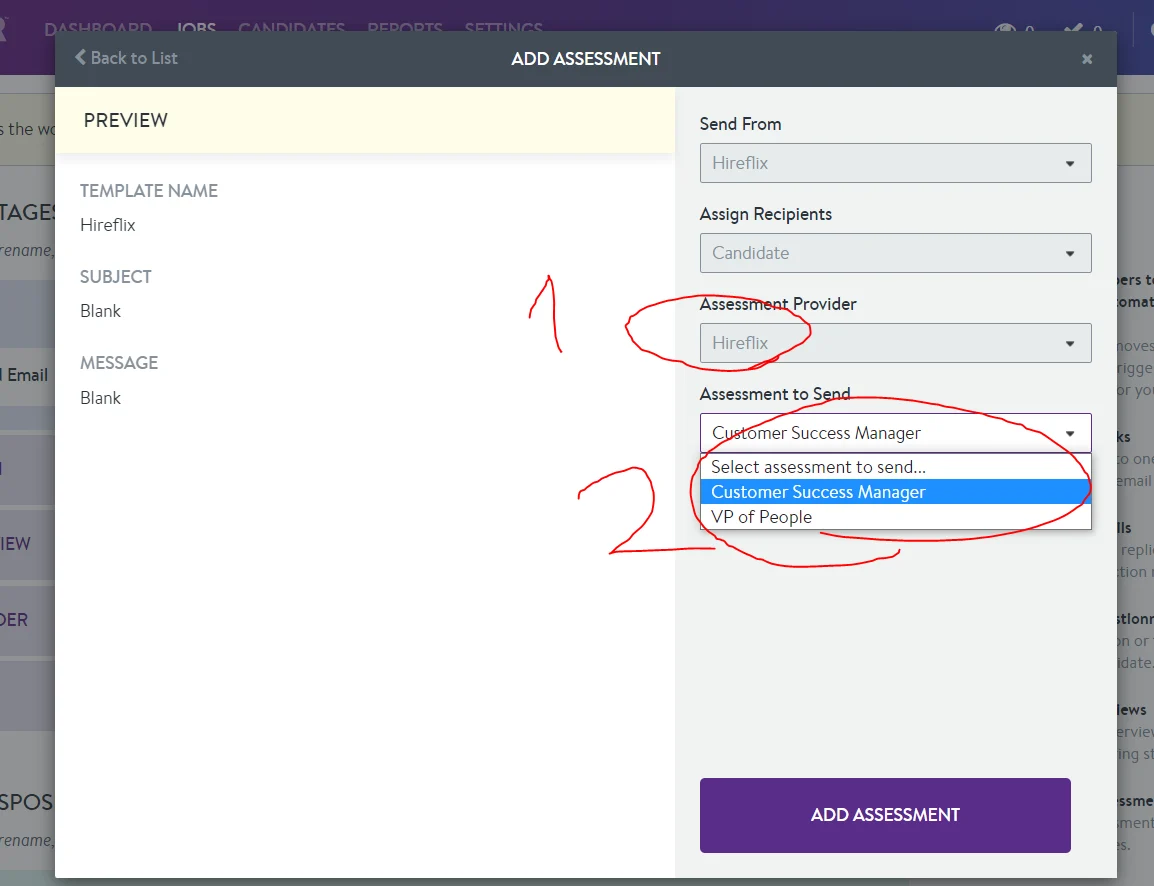Choose 'Select assessment to send...' option
1154x886 pixels.
[x=895, y=467]
